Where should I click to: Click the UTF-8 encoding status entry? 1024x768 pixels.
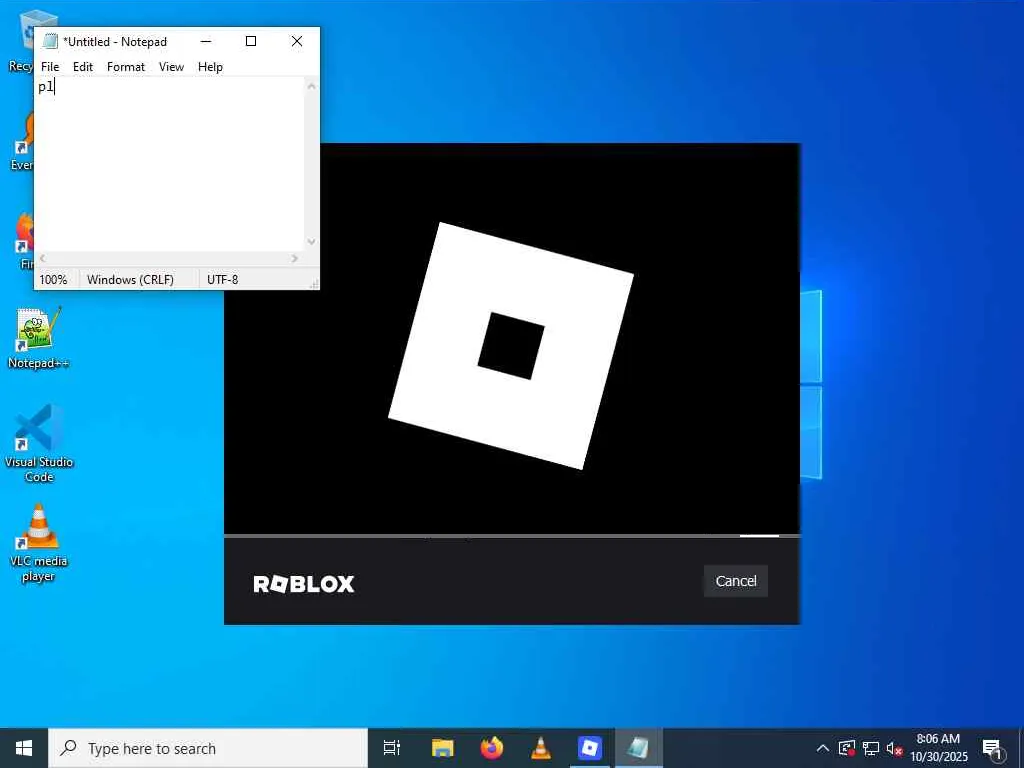tap(223, 280)
